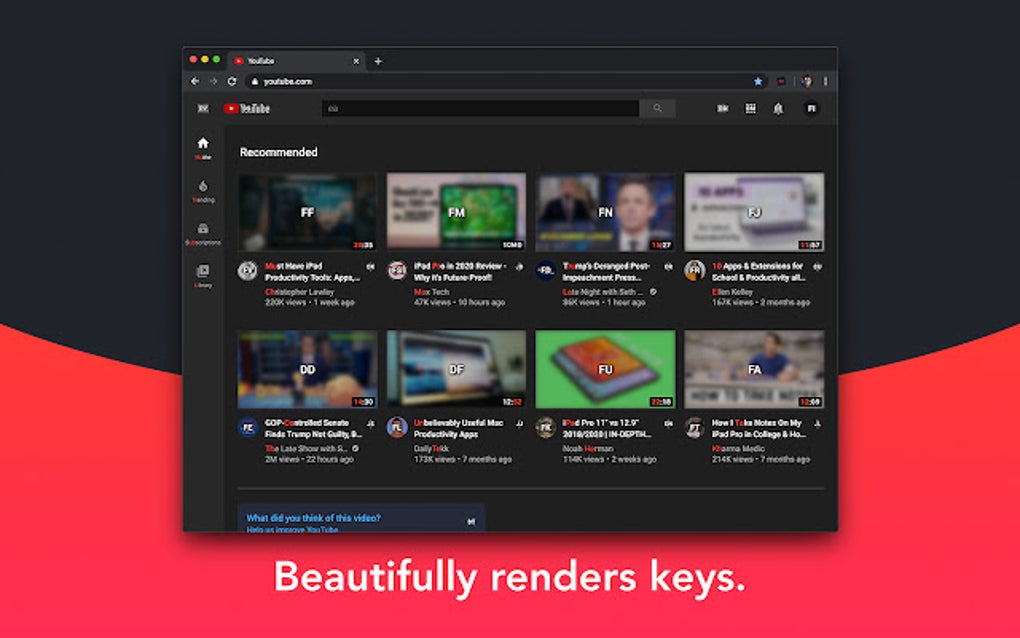Close the YouTube browser tab
The image size is (1020, 638).
(x=356, y=61)
